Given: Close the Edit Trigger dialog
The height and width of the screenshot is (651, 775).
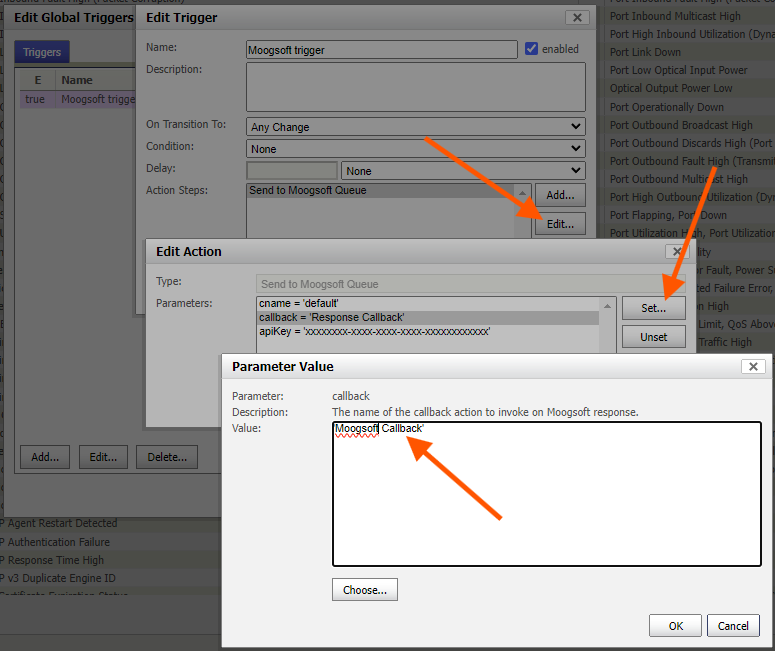Looking at the screenshot, I should (x=577, y=17).
